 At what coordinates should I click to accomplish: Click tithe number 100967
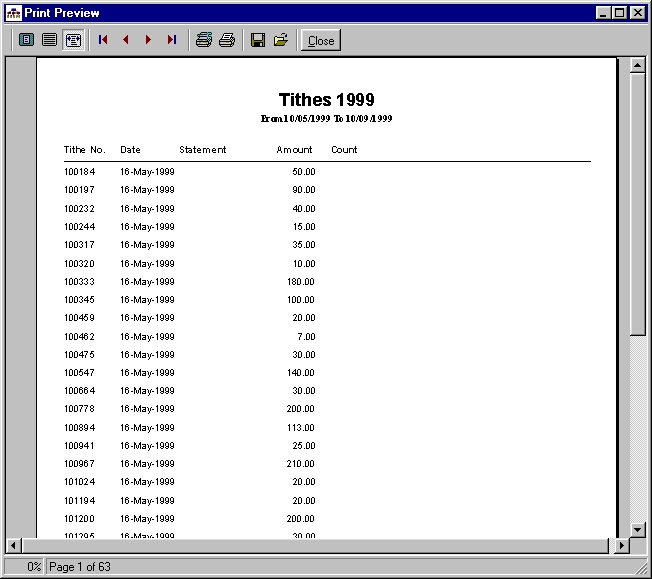coord(79,464)
